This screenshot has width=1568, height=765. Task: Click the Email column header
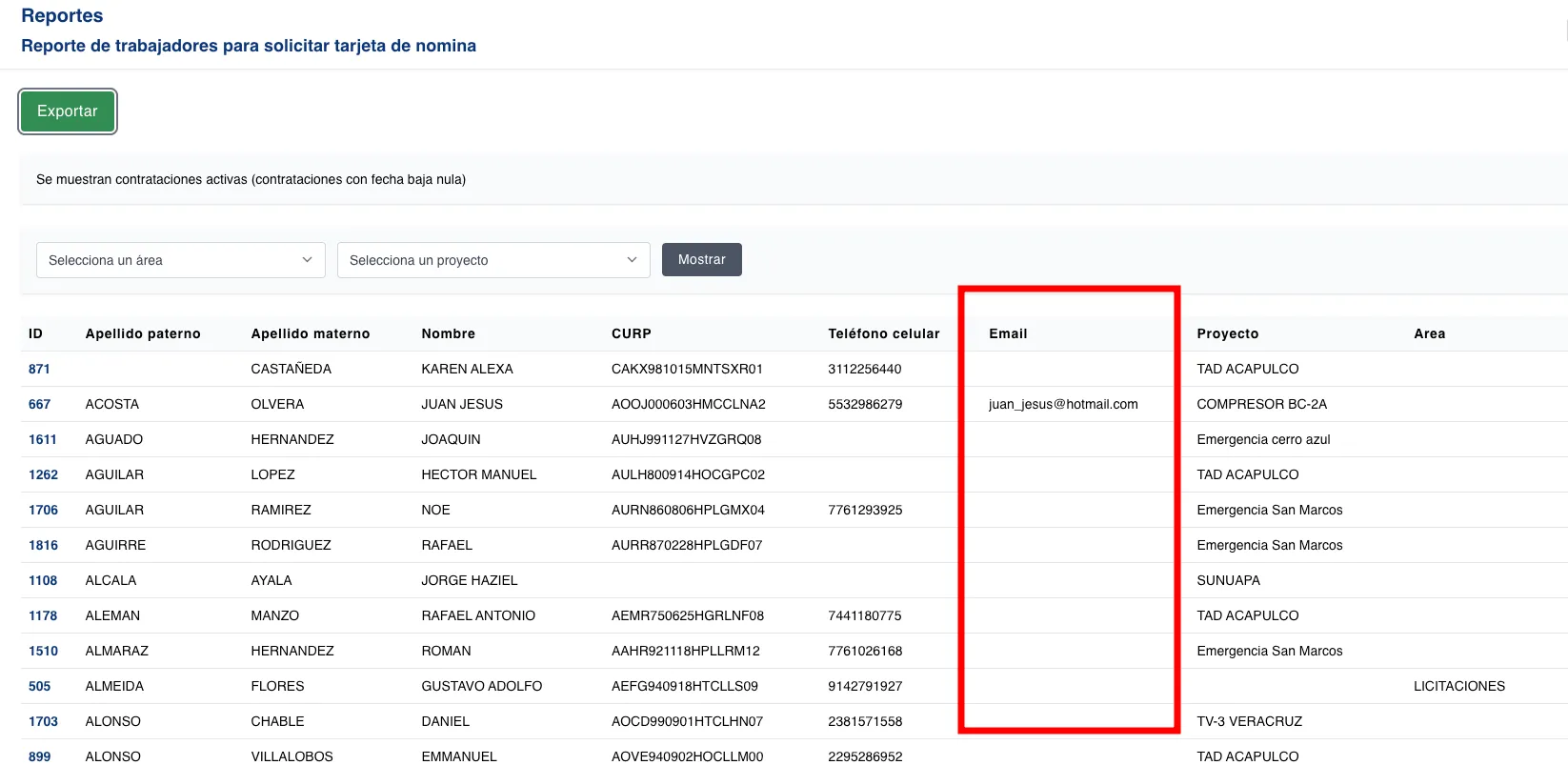[x=1008, y=333]
